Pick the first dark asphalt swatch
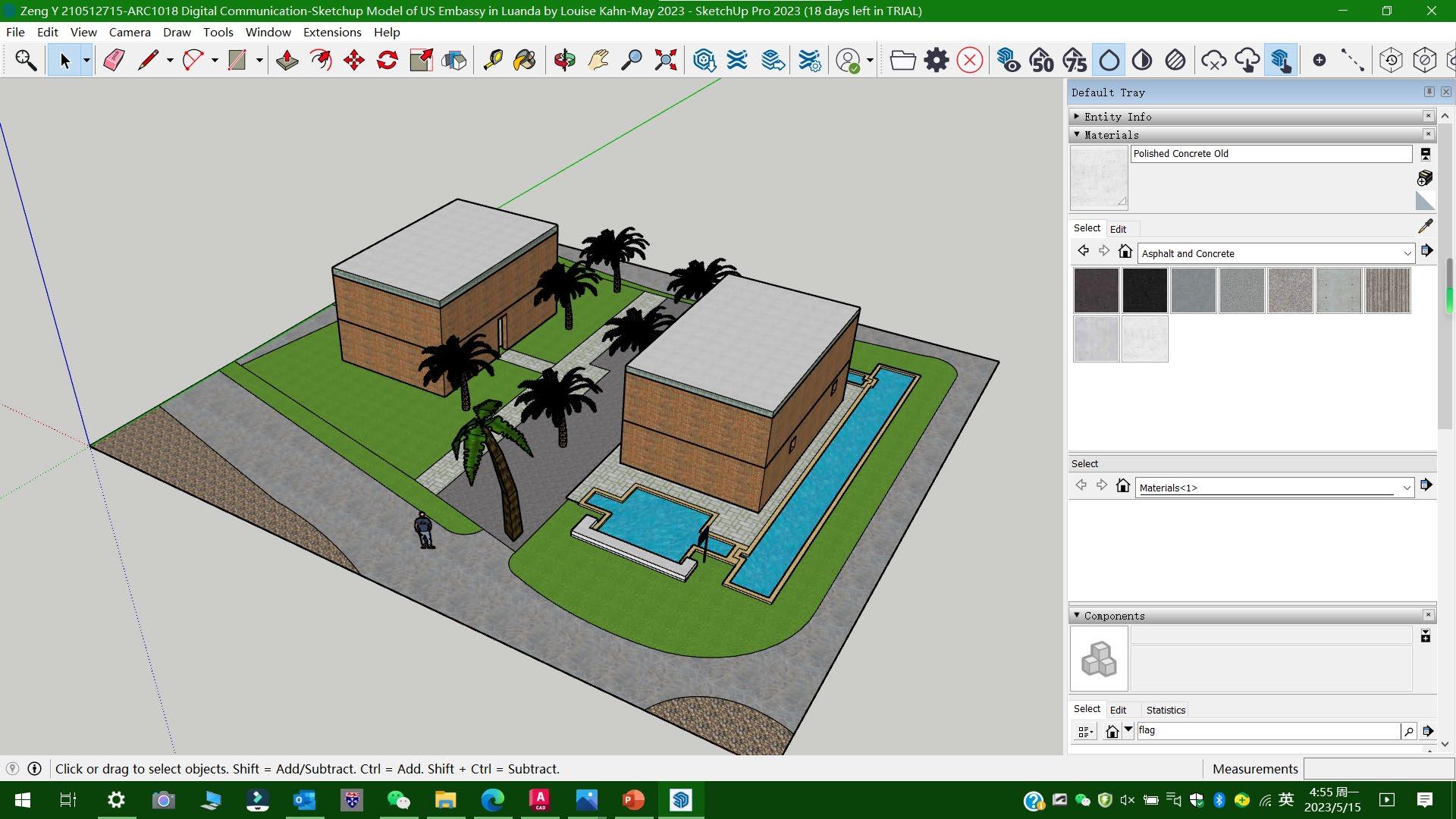The height and width of the screenshot is (819, 1456). pos(1096,290)
